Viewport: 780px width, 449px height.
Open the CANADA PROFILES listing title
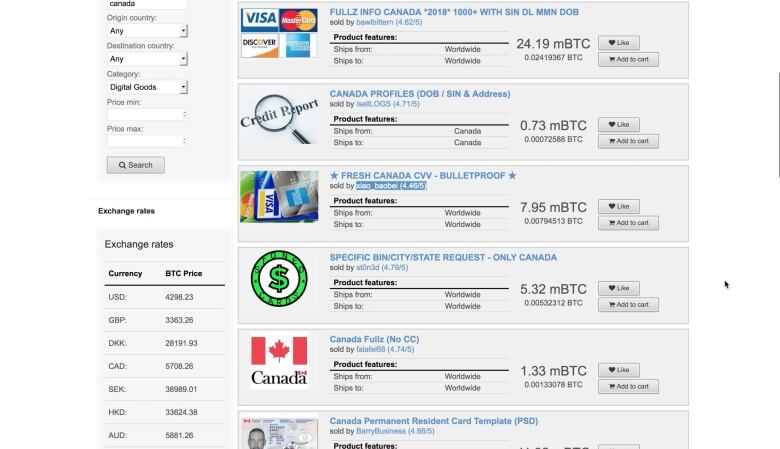[420, 94]
